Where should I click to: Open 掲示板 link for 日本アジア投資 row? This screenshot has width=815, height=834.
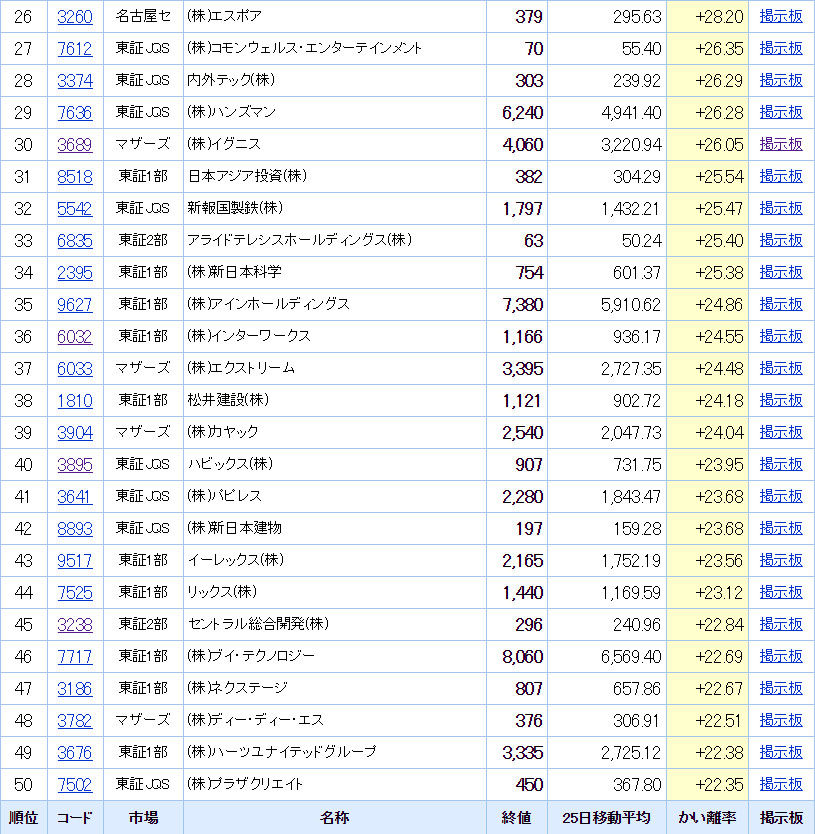781,176
